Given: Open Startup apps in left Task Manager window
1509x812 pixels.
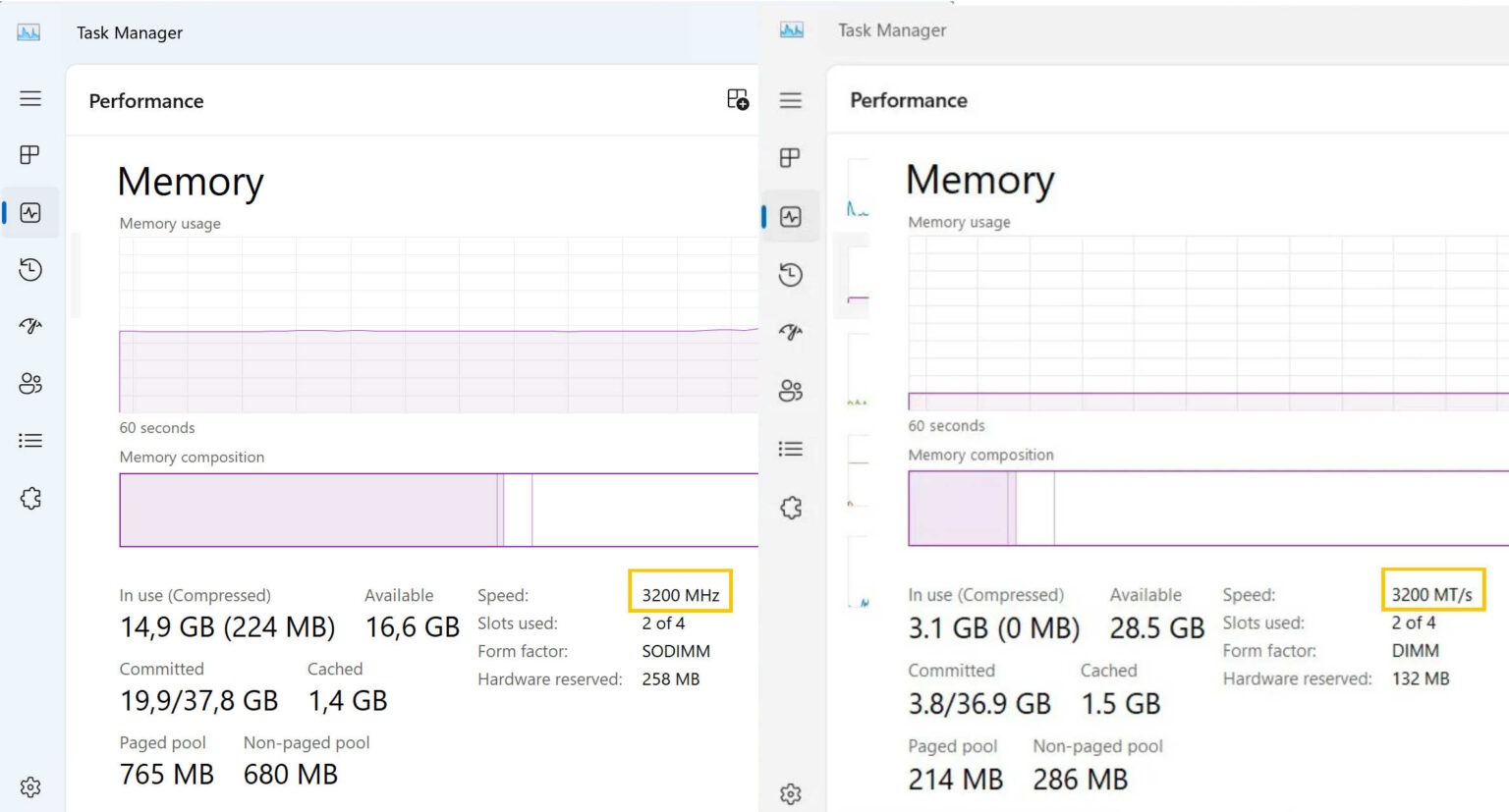Looking at the screenshot, I should [30, 326].
